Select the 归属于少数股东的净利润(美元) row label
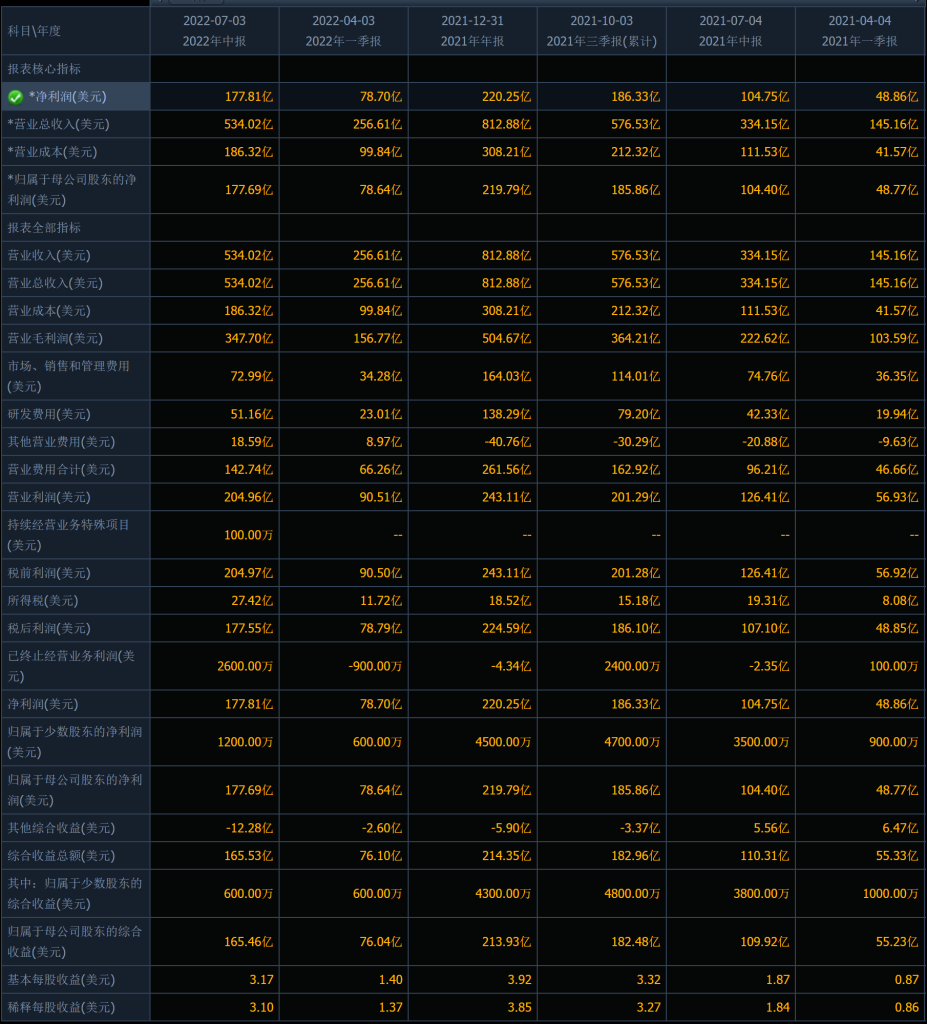The image size is (927, 1024). coord(74,742)
